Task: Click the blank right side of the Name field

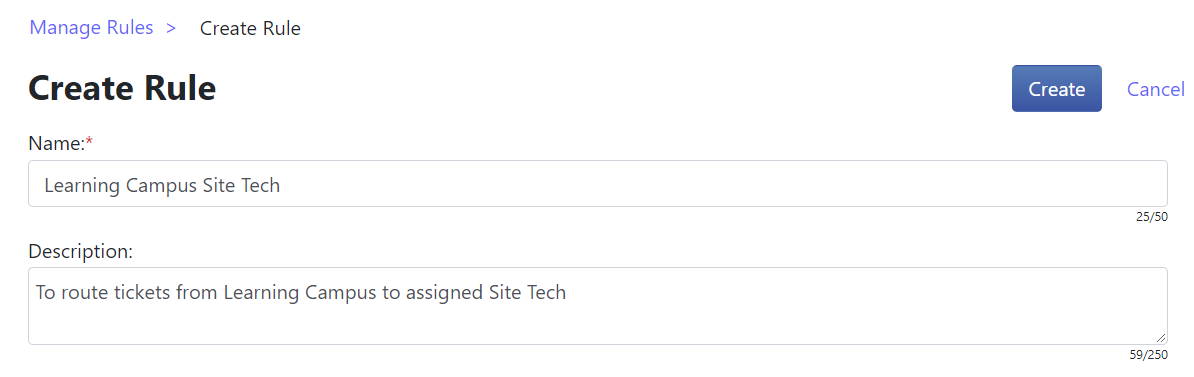Action: [723, 184]
